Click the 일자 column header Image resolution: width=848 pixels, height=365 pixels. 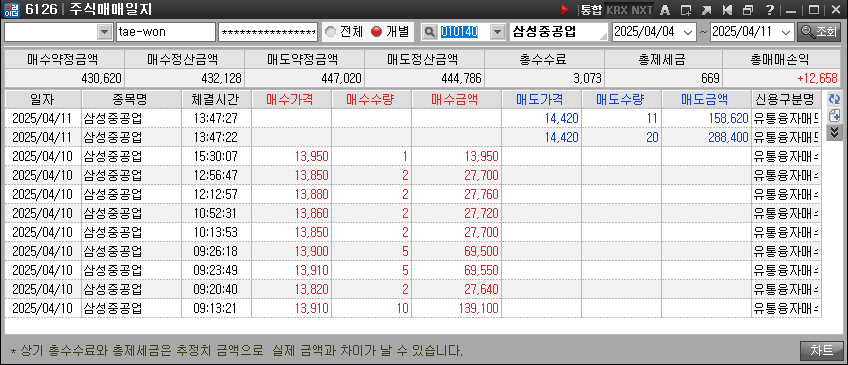pos(43,99)
